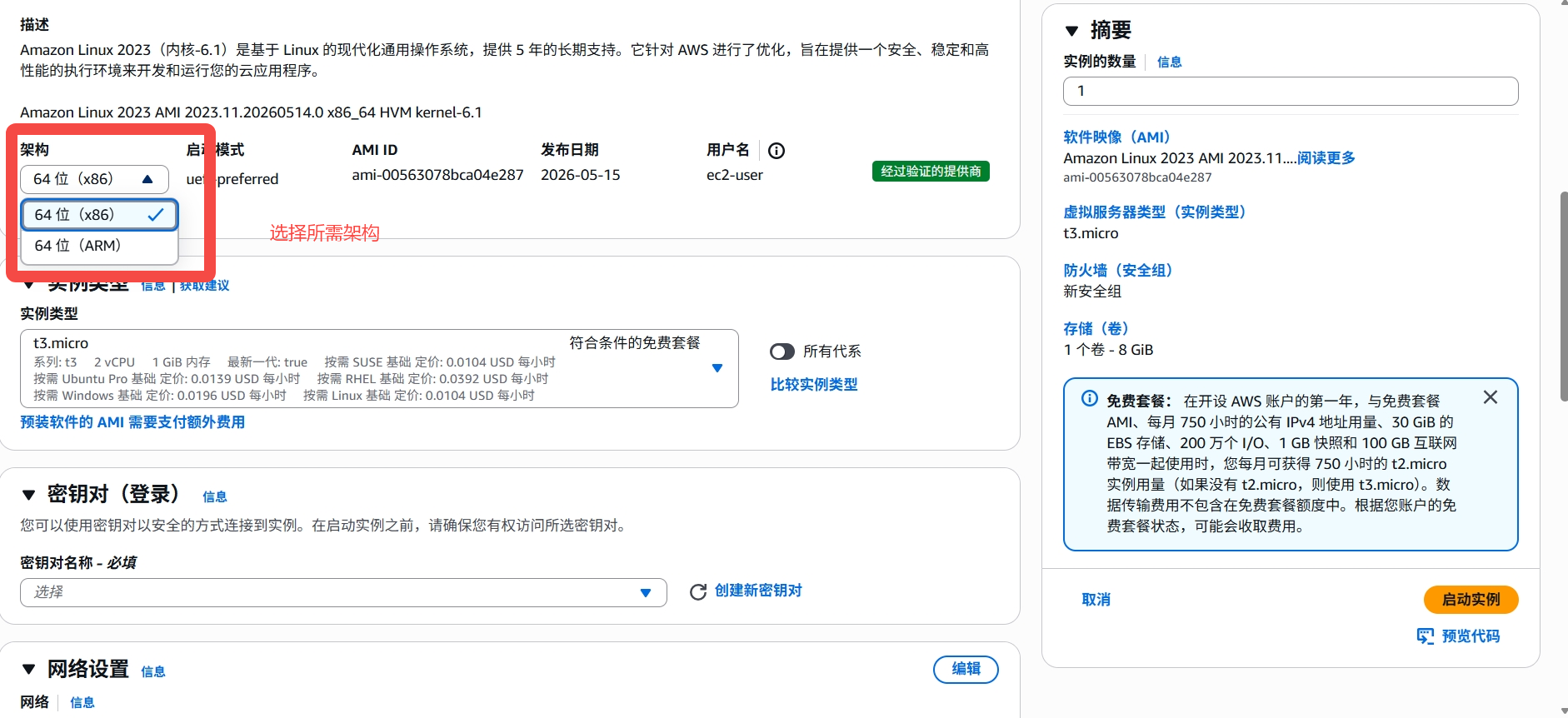
Task: Click the 启动实例 button
Action: click(x=1471, y=600)
